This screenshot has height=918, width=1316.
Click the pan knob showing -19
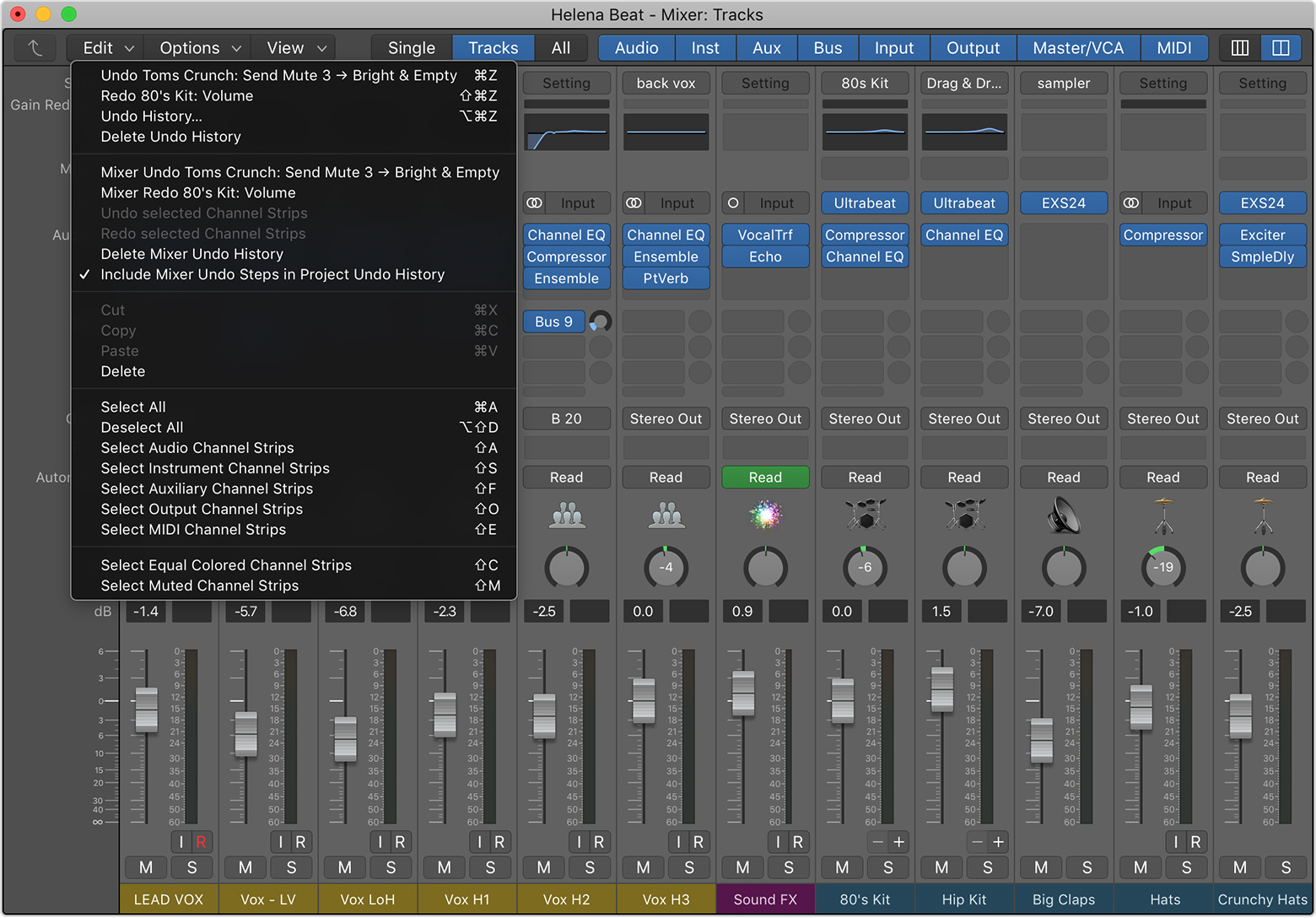pos(1163,568)
